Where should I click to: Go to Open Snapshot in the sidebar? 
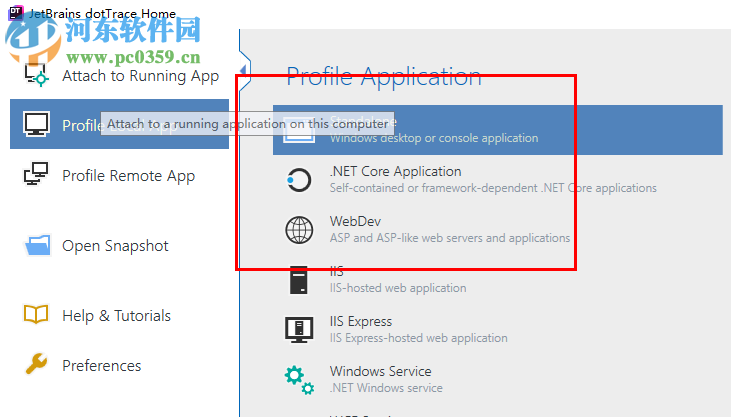(x=115, y=246)
